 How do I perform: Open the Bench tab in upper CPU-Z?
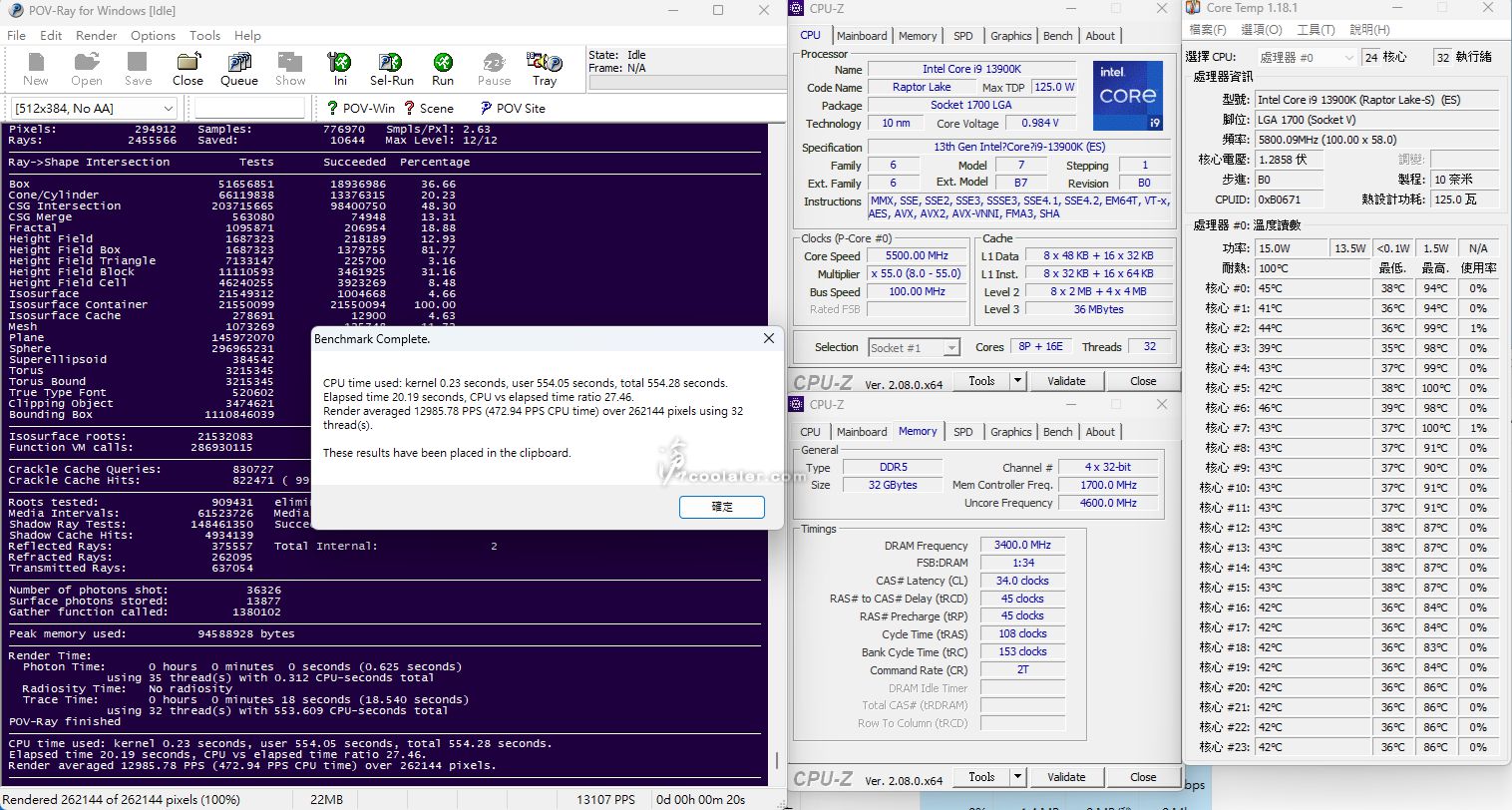pos(1058,36)
